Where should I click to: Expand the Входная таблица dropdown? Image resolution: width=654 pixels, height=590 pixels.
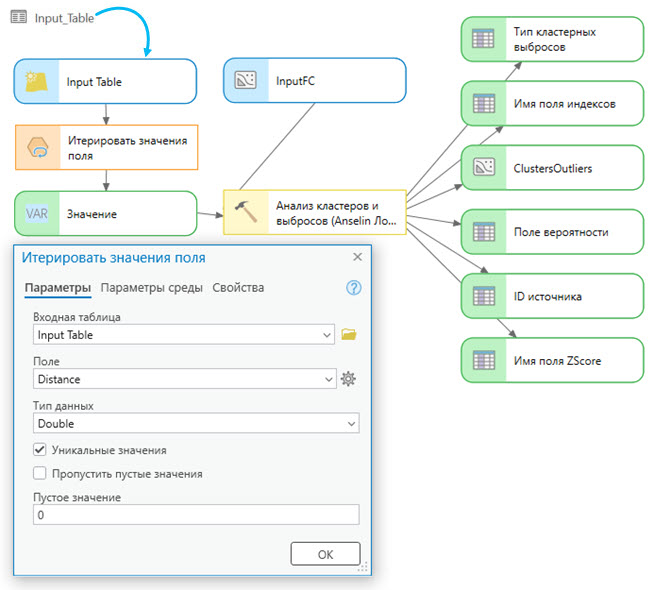click(328, 335)
